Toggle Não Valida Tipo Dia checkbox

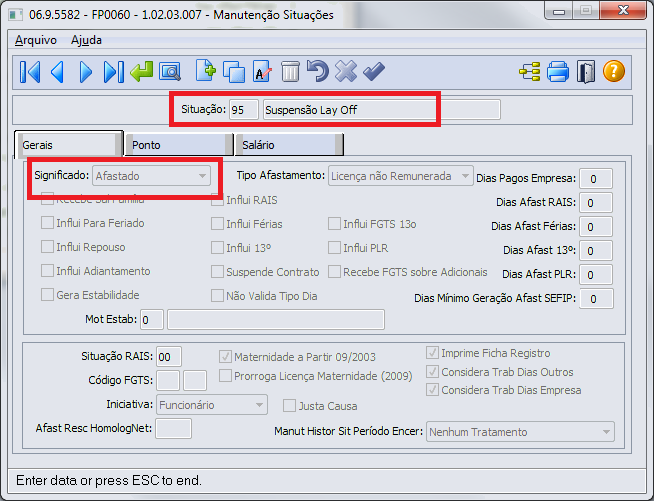pyautogui.click(x=217, y=296)
